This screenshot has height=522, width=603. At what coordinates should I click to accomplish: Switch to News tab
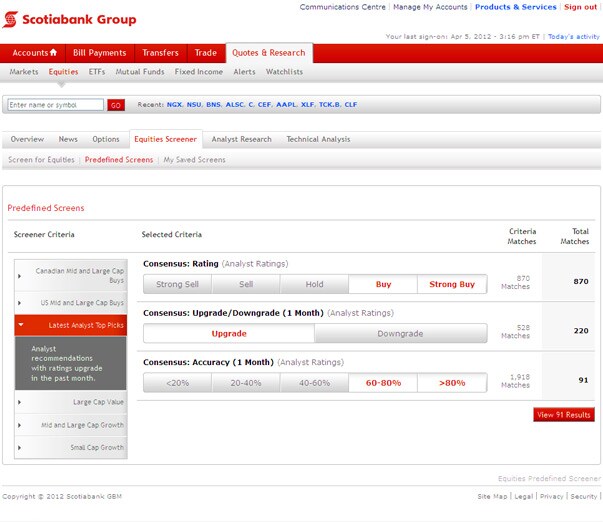[68, 139]
